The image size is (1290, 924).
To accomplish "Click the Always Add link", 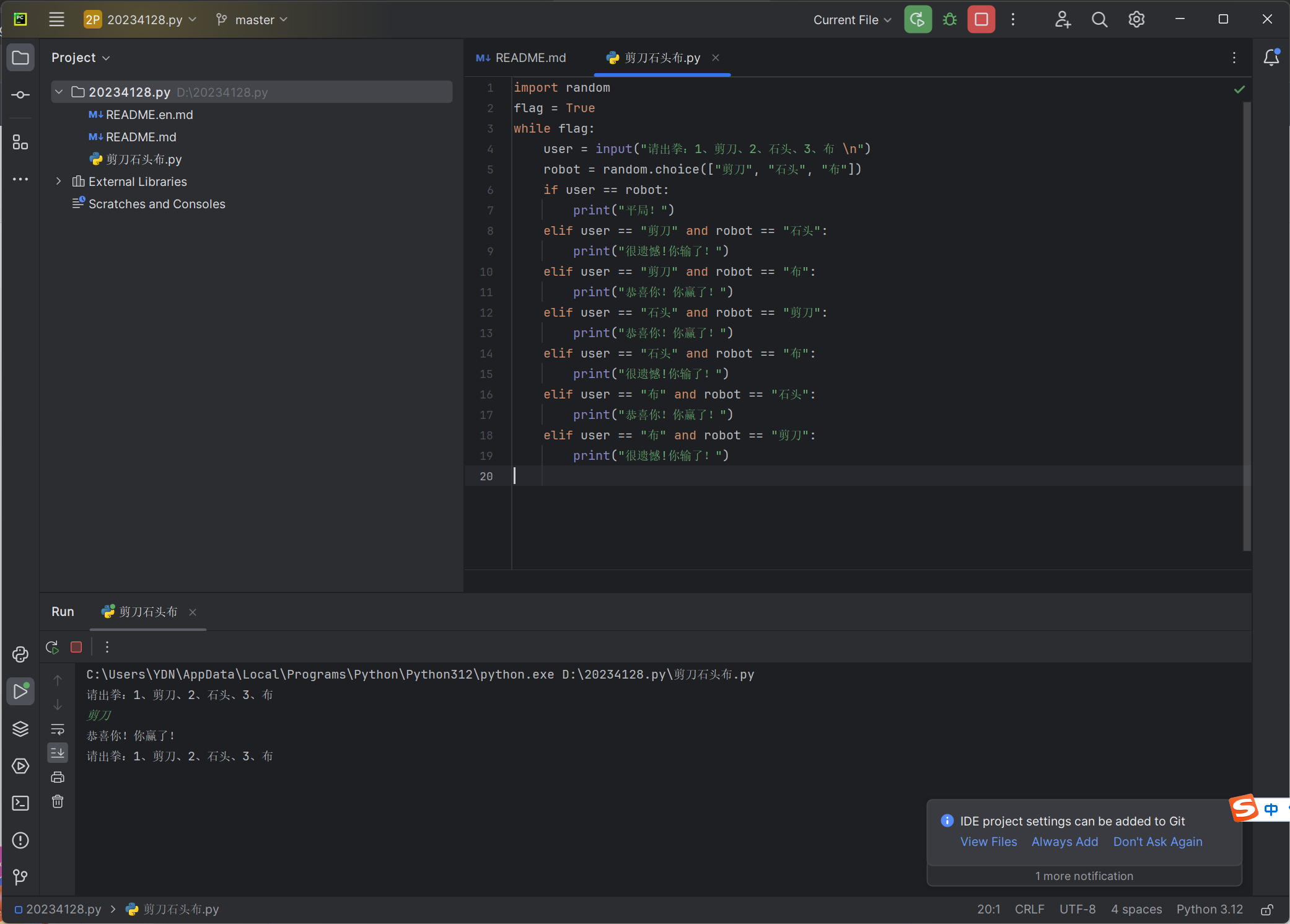I will [x=1064, y=842].
